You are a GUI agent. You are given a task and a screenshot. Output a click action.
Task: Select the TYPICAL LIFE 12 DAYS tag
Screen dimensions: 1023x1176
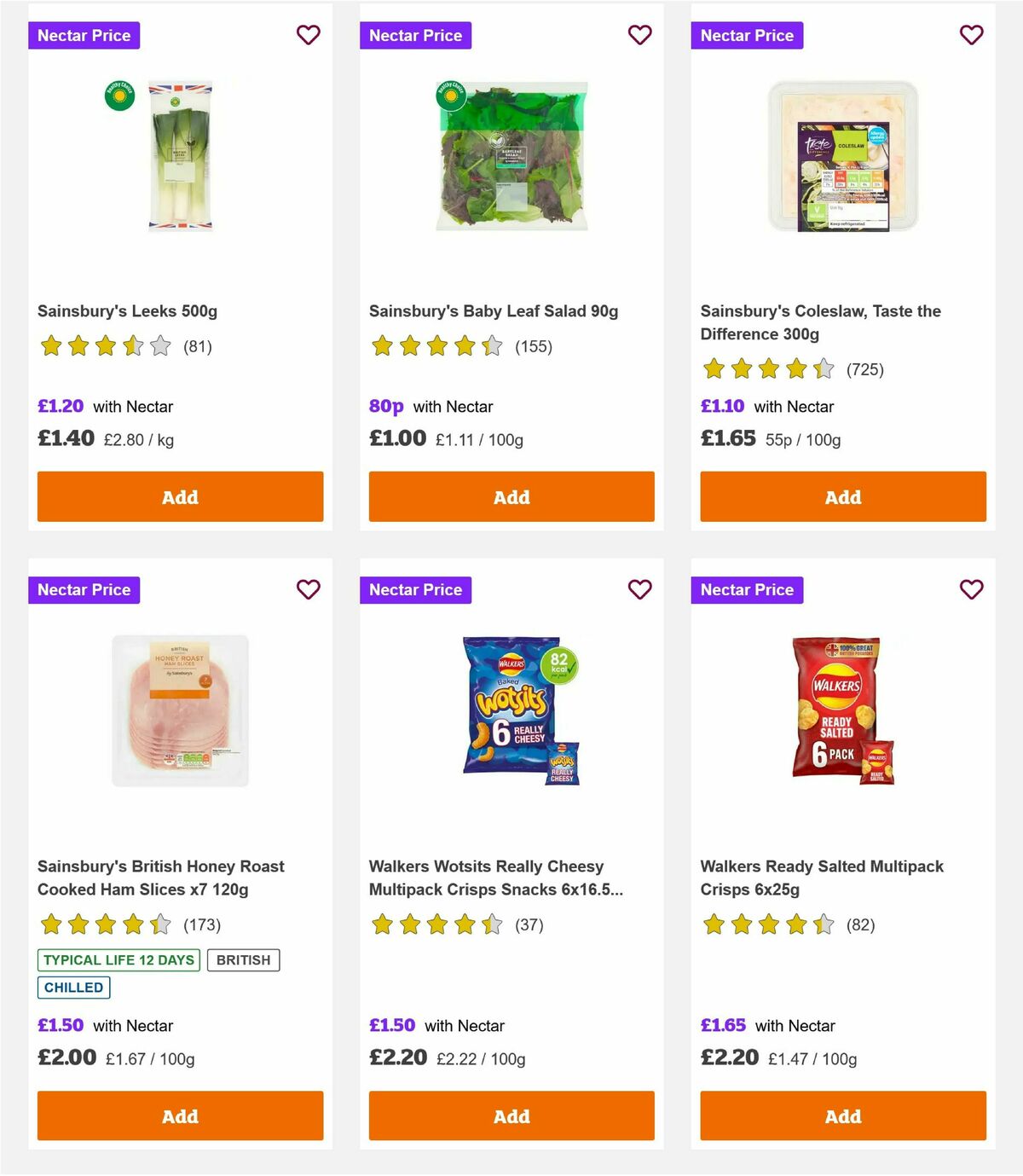(118, 959)
